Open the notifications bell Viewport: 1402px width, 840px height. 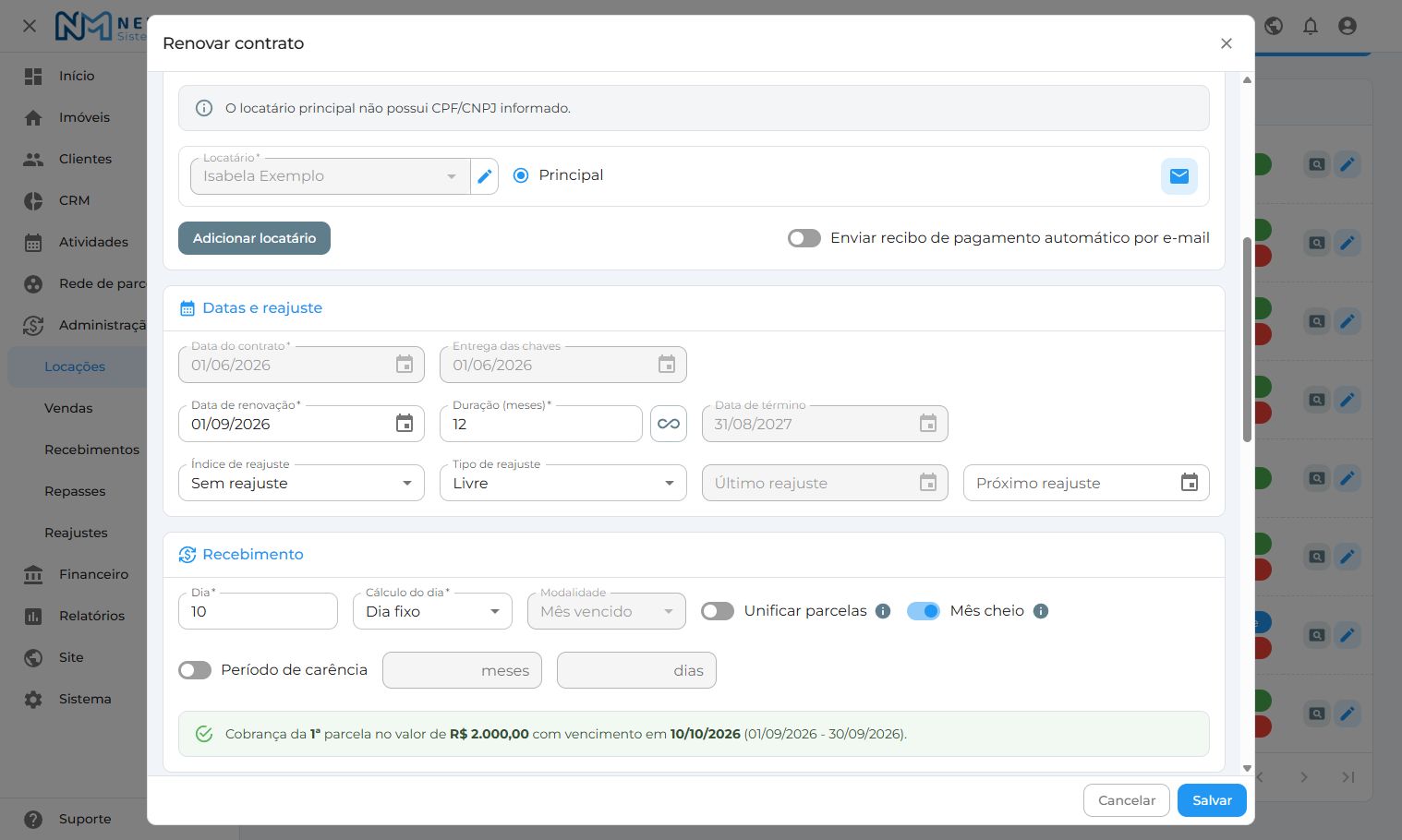(x=1311, y=26)
